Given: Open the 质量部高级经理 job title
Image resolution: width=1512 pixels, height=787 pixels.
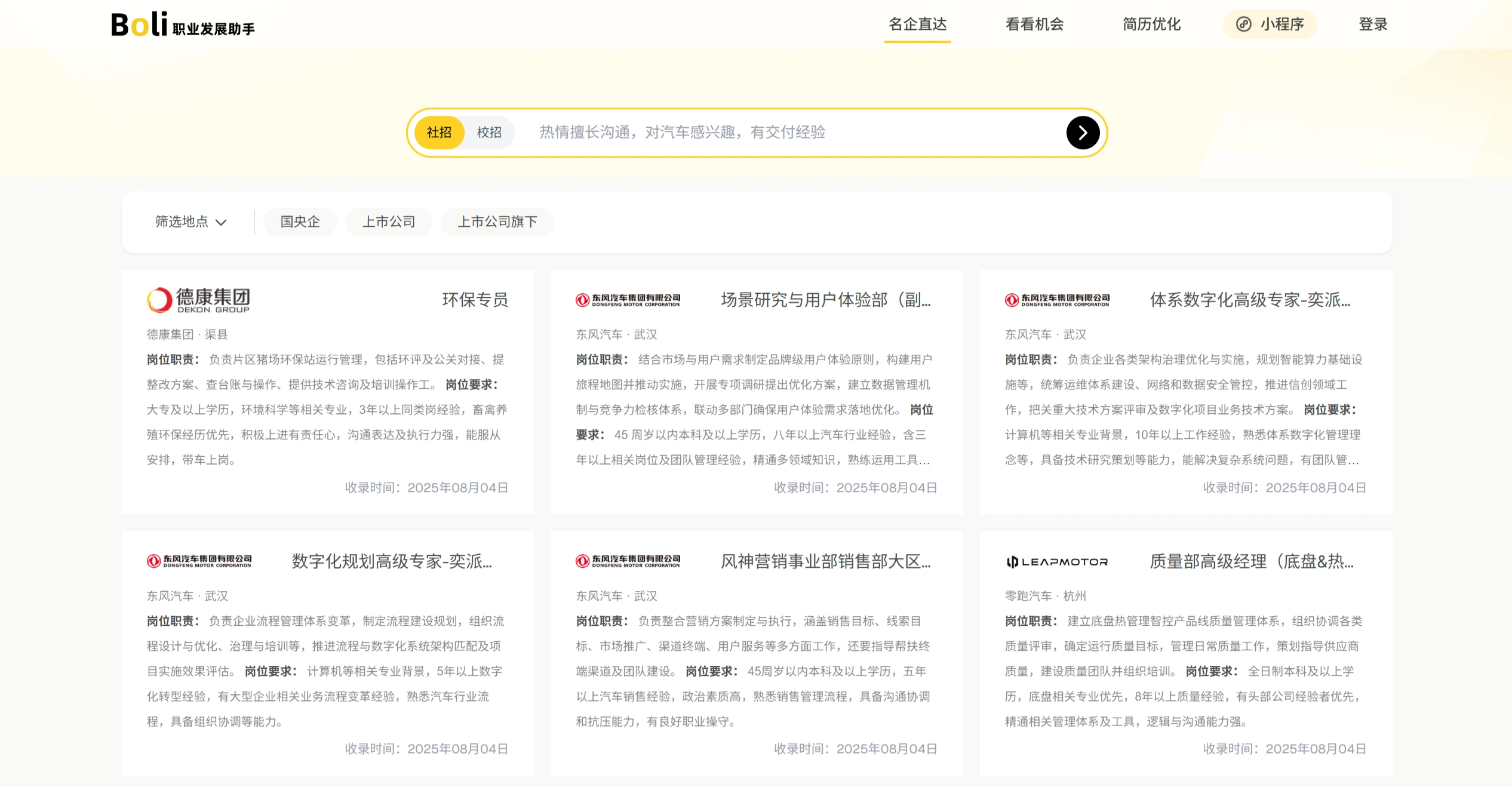Looking at the screenshot, I should 1252,561.
